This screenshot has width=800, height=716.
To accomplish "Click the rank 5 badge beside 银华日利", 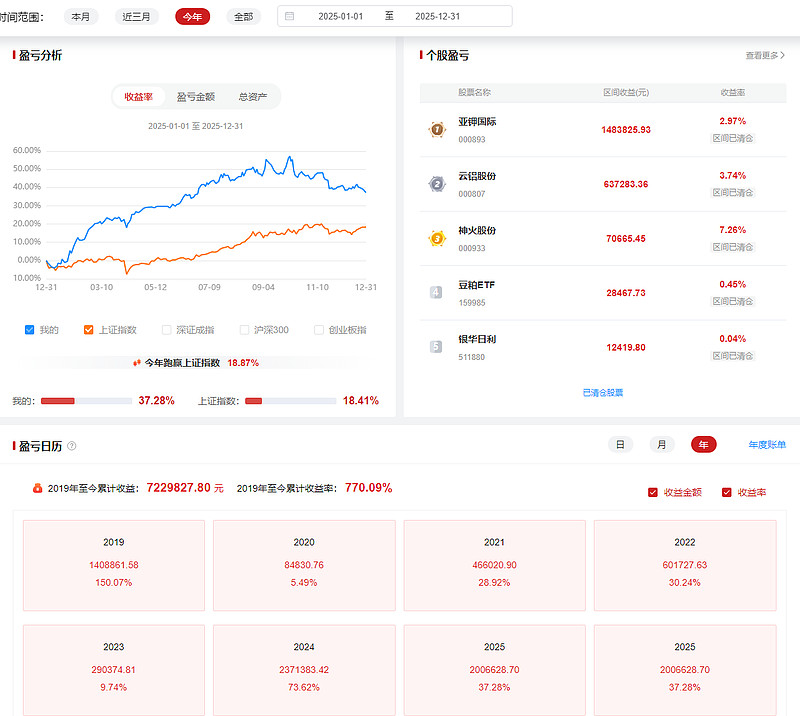I will click(x=436, y=347).
